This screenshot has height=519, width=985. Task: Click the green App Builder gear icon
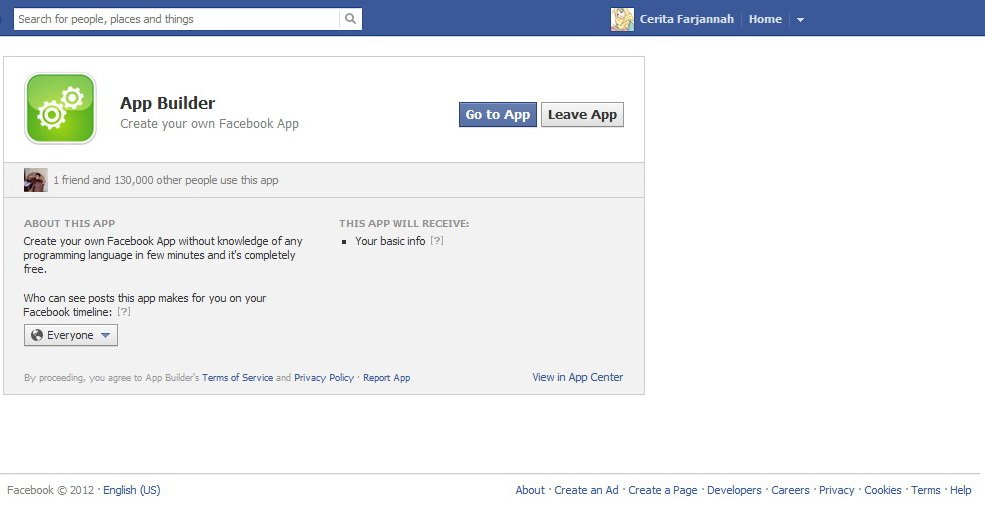(60, 108)
